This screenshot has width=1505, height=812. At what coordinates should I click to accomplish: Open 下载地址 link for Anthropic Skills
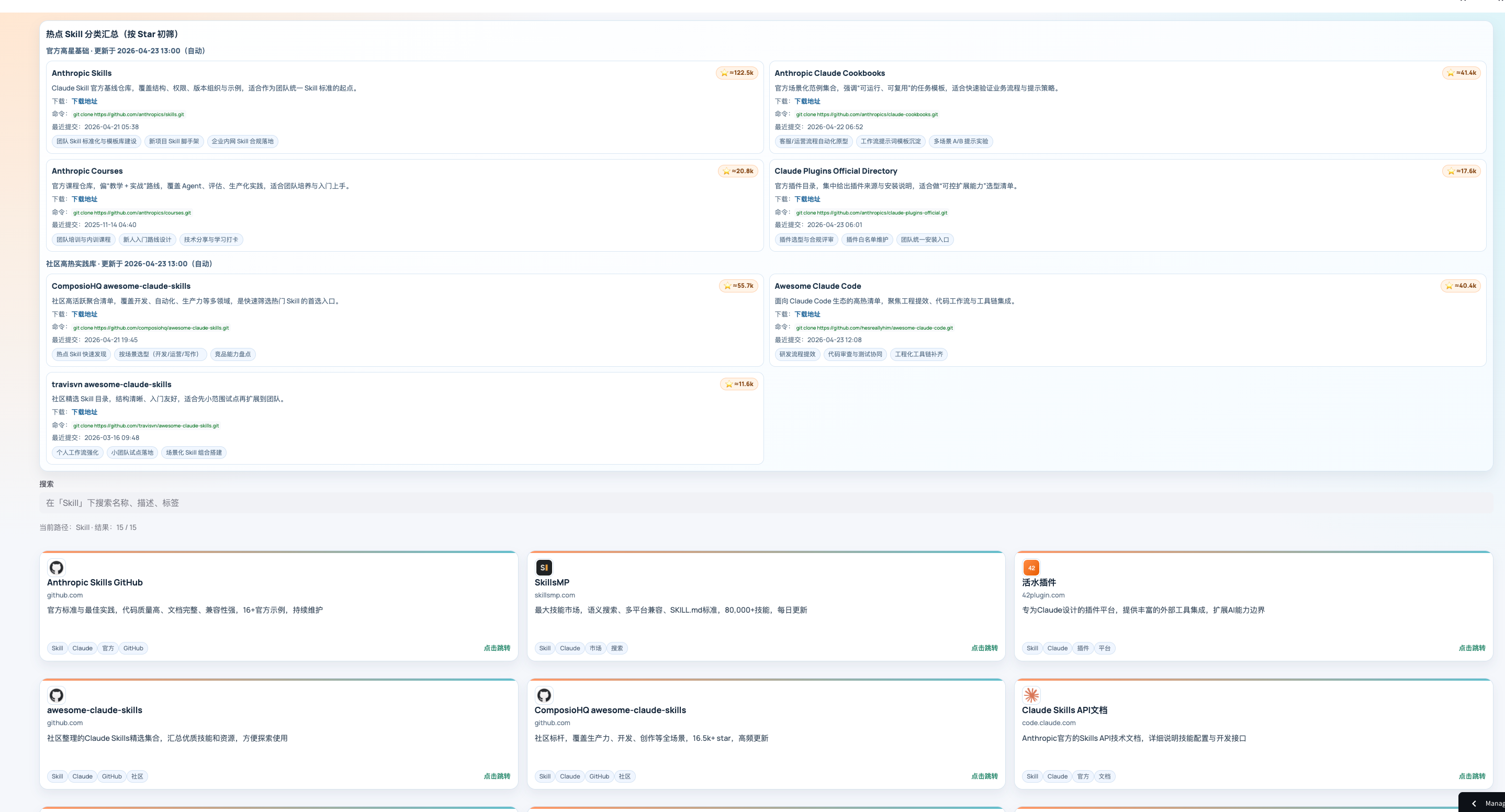coord(84,101)
